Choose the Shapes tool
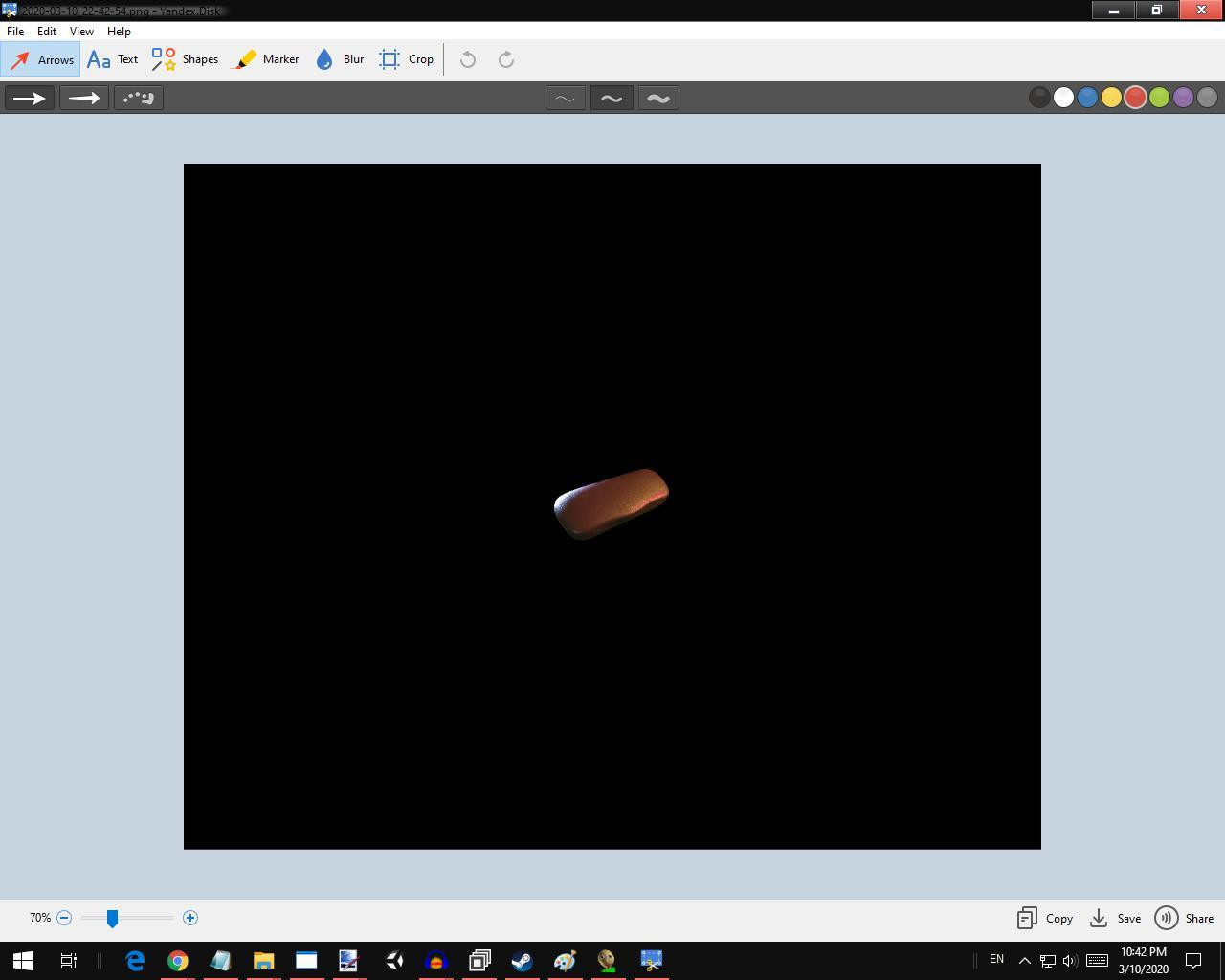1225x980 pixels. click(185, 59)
